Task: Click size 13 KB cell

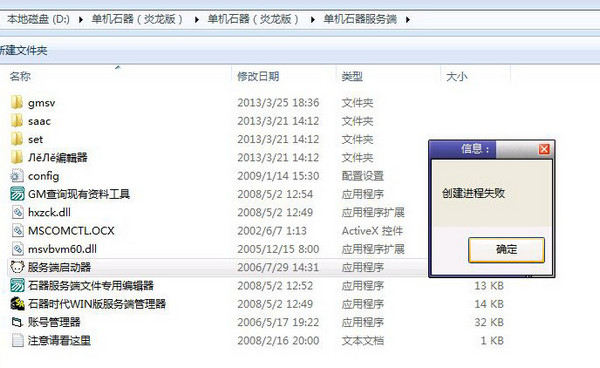Action: pos(489,286)
